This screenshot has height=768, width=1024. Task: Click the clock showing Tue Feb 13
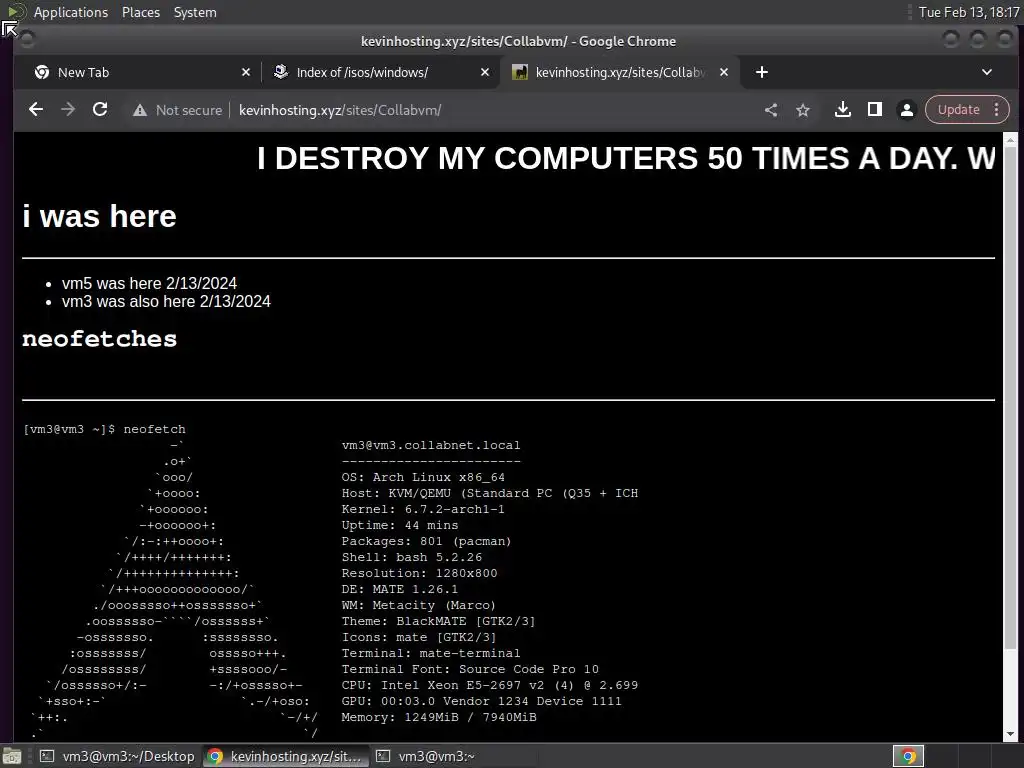(968, 12)
